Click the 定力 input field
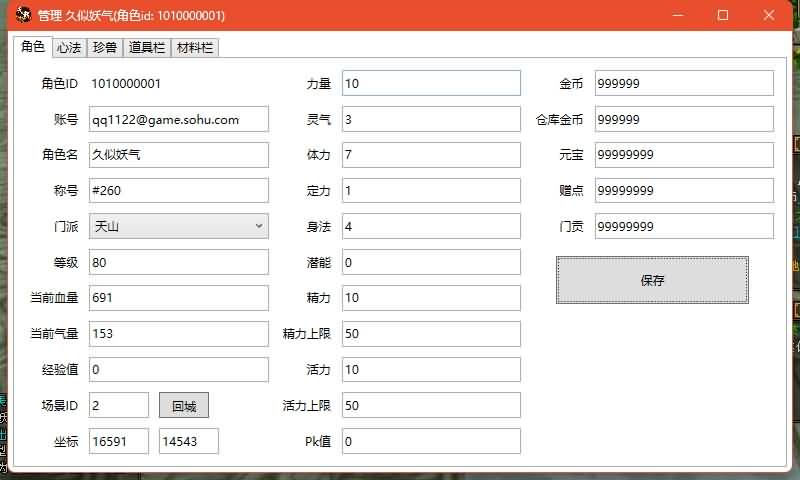The height and width of the screenshot is (480, 800). point(431,191)
